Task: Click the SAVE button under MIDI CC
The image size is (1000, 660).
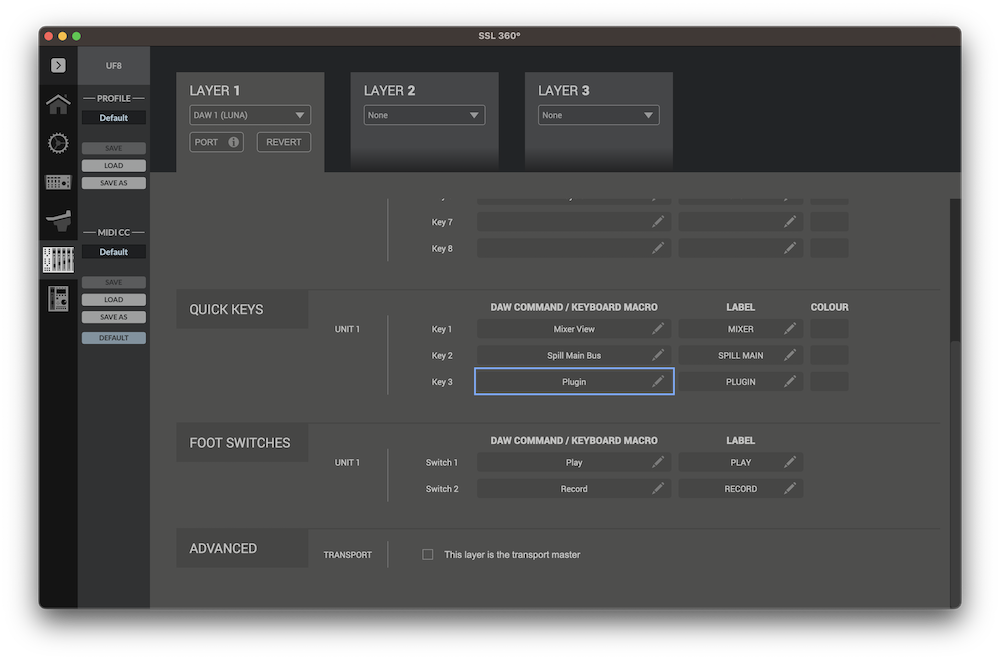Action: (x=114, y=282)
